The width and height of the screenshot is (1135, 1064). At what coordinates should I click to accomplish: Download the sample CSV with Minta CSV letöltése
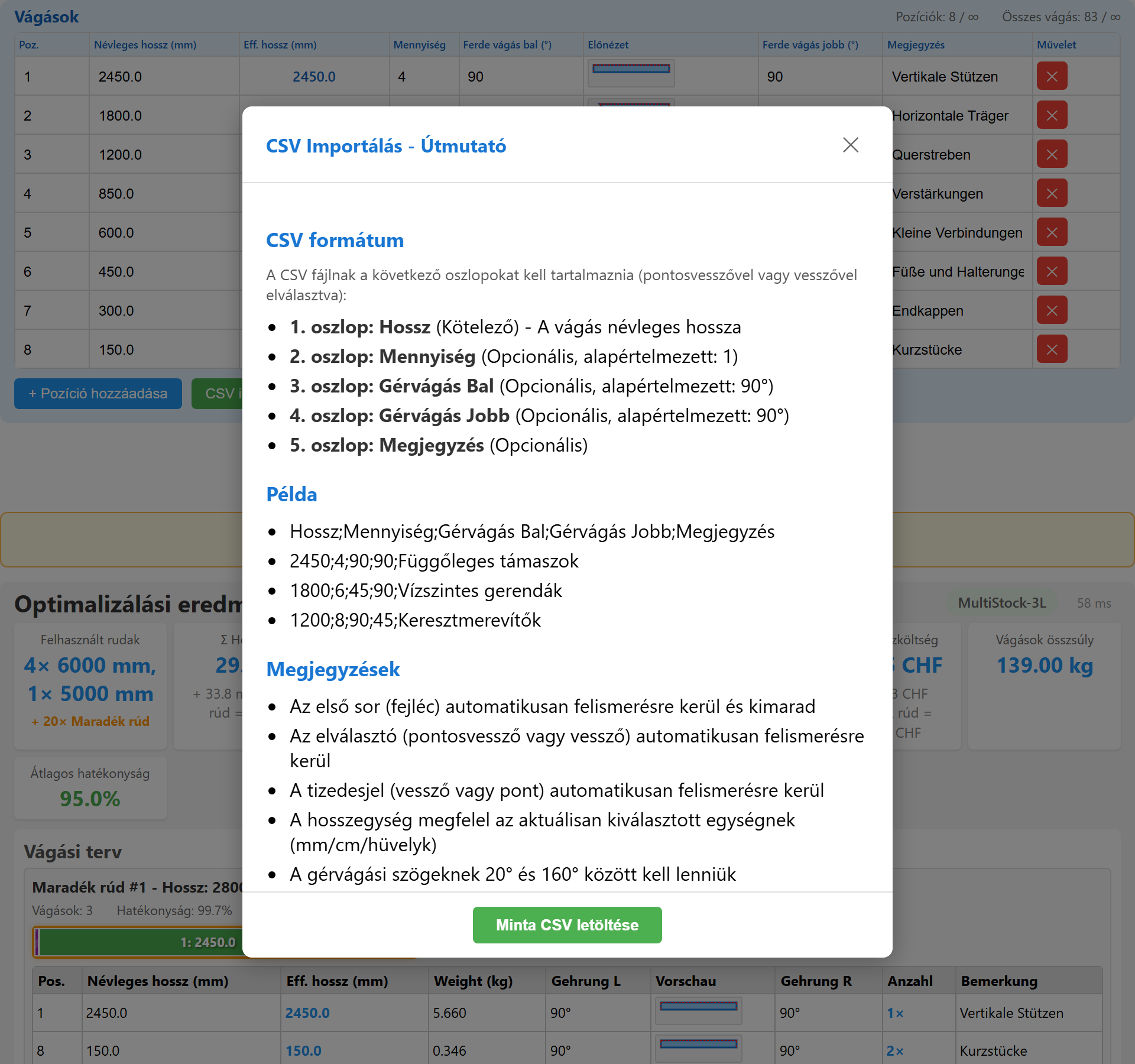[567, 925]
